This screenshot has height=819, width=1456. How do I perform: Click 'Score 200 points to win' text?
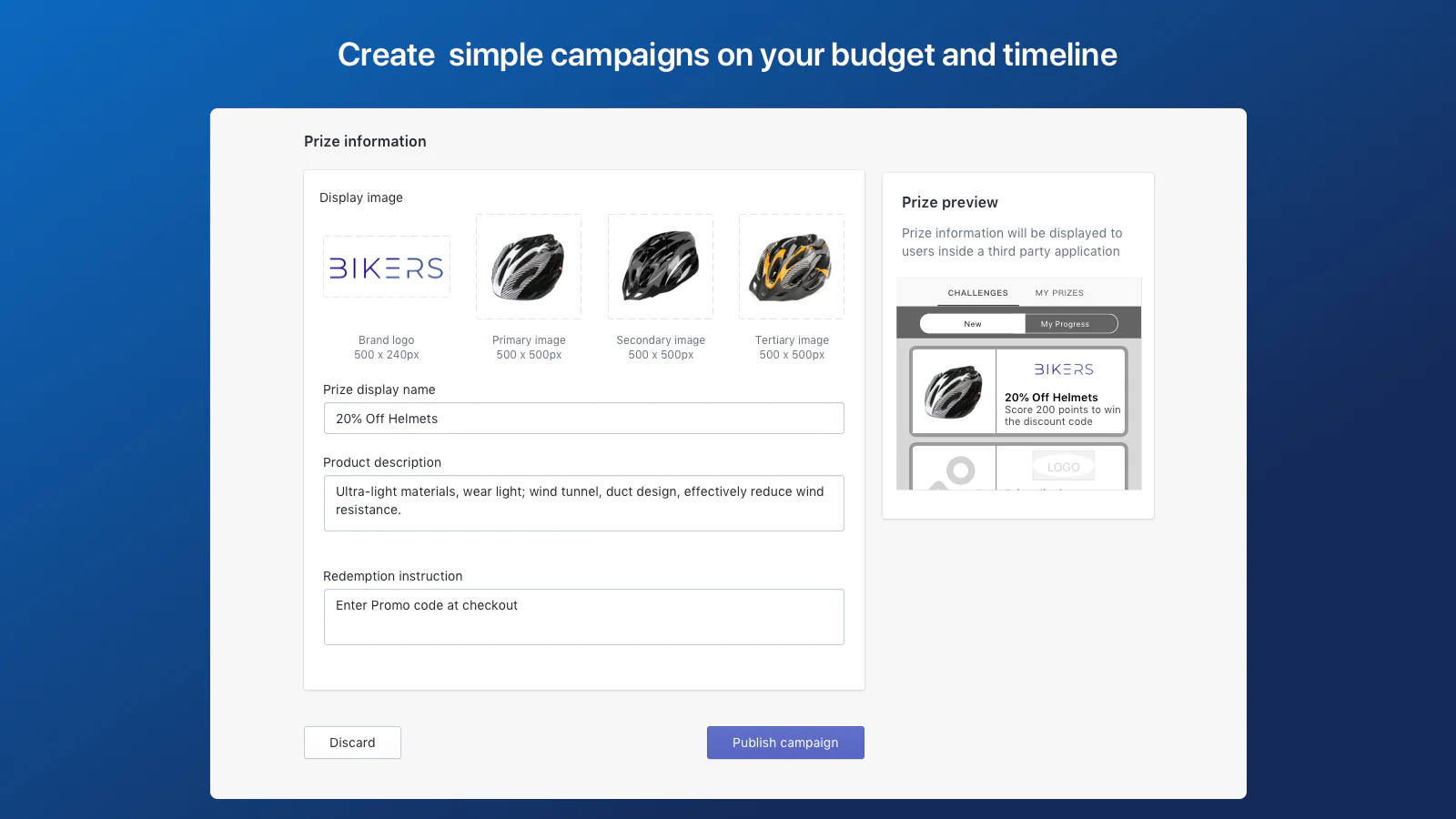click(1063, 409)
